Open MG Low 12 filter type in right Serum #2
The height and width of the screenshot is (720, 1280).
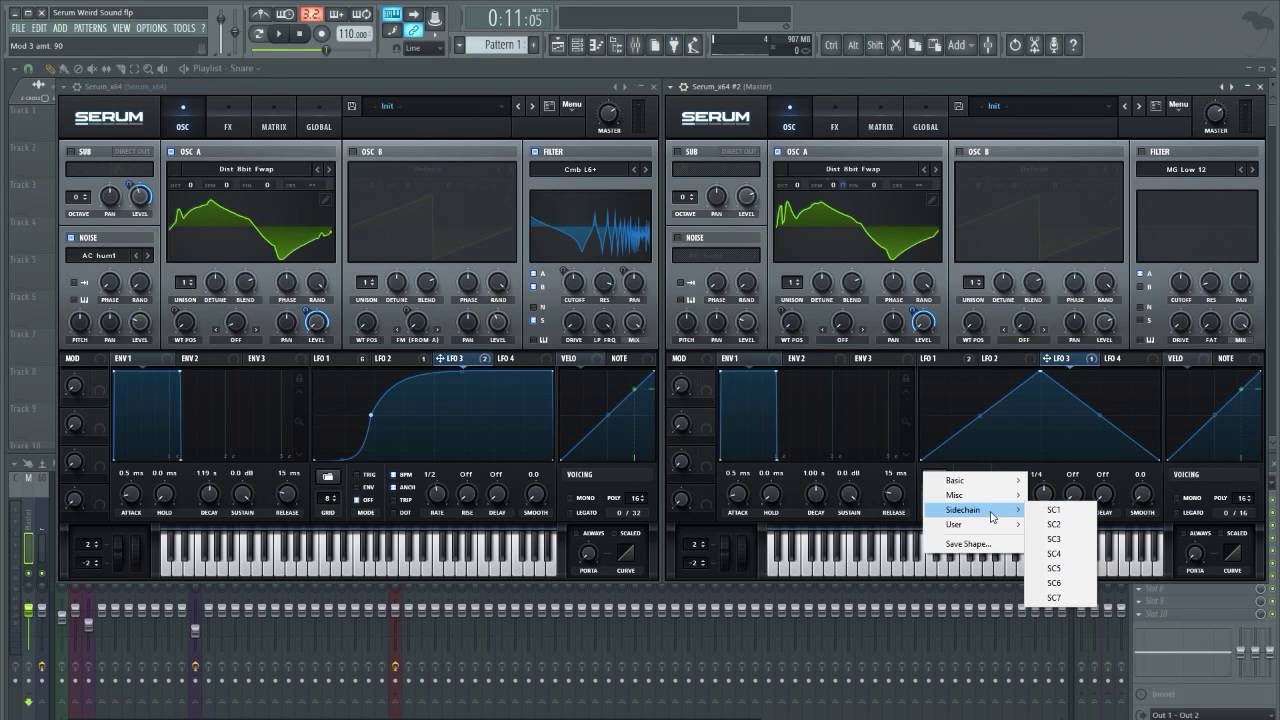coord(1186,170)
